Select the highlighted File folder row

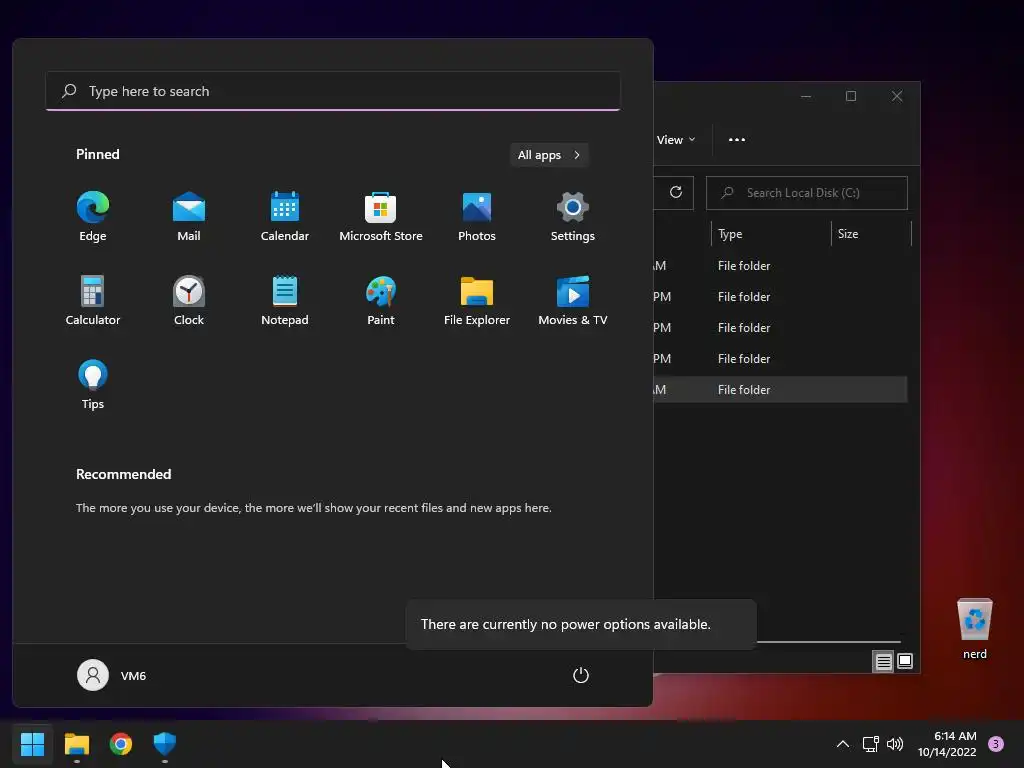click(780, 389)
